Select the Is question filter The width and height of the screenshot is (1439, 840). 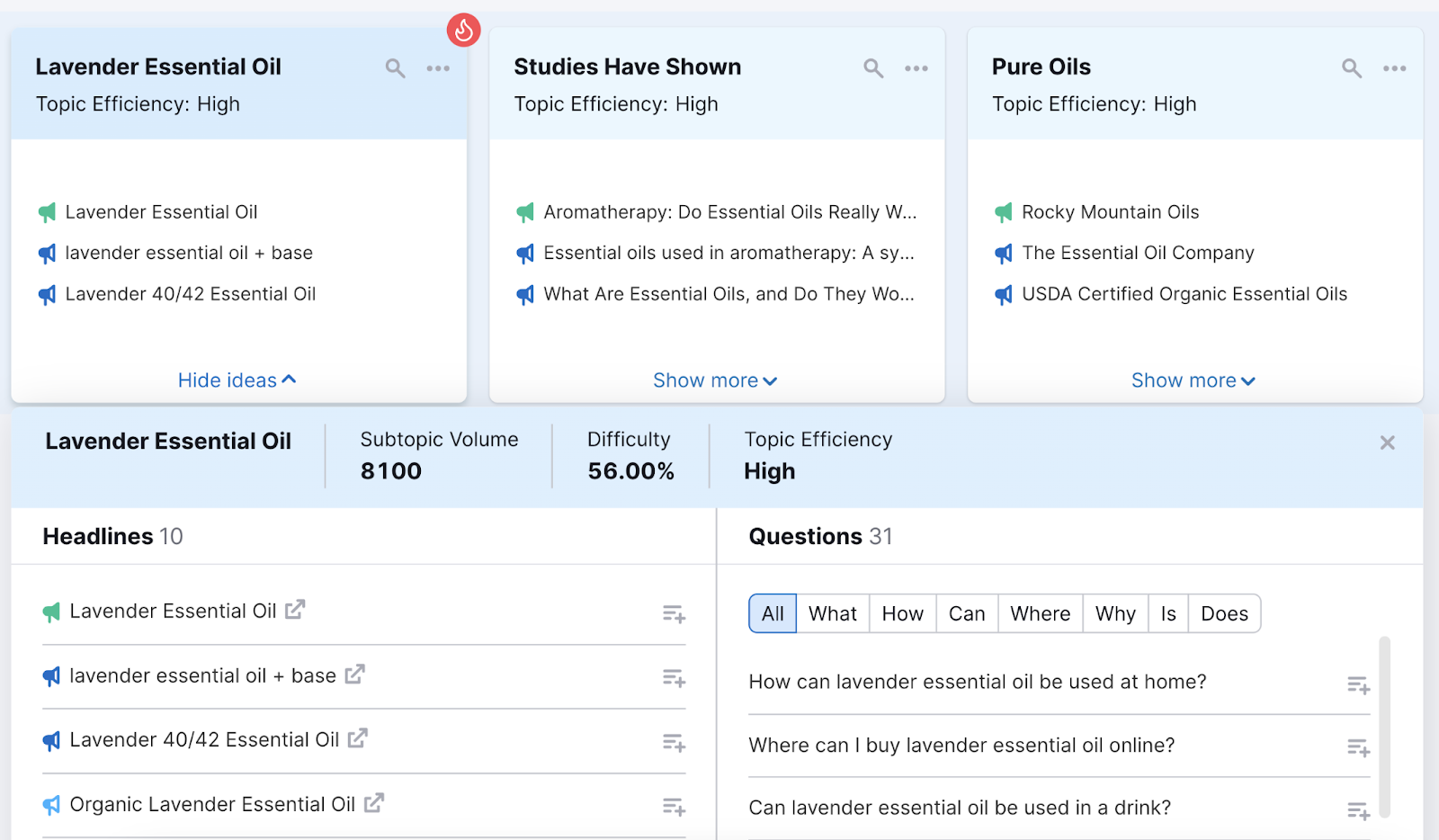point(1167,612)
